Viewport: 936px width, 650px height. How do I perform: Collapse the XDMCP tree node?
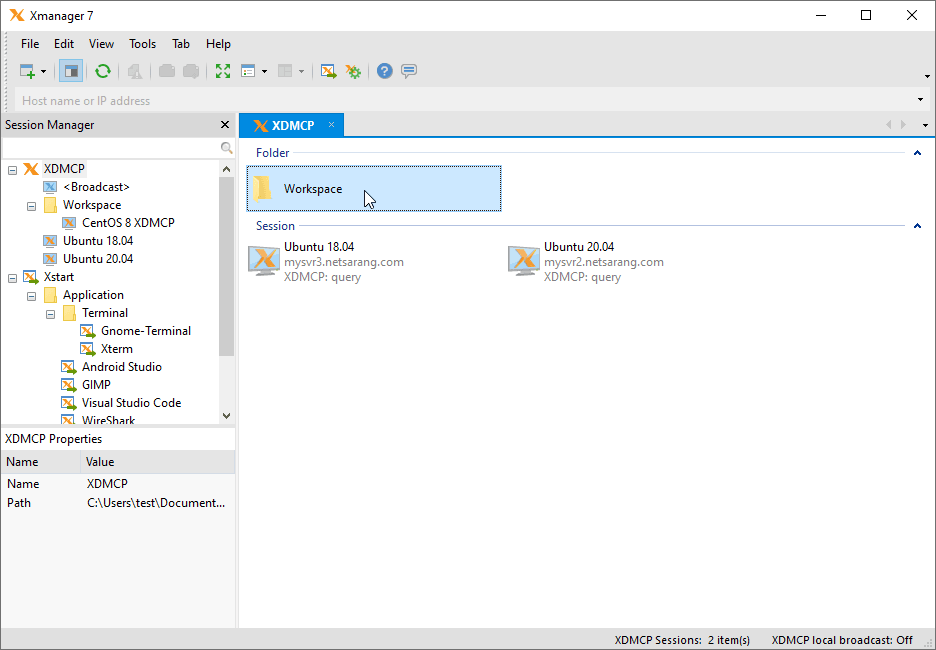pos(13,170)
